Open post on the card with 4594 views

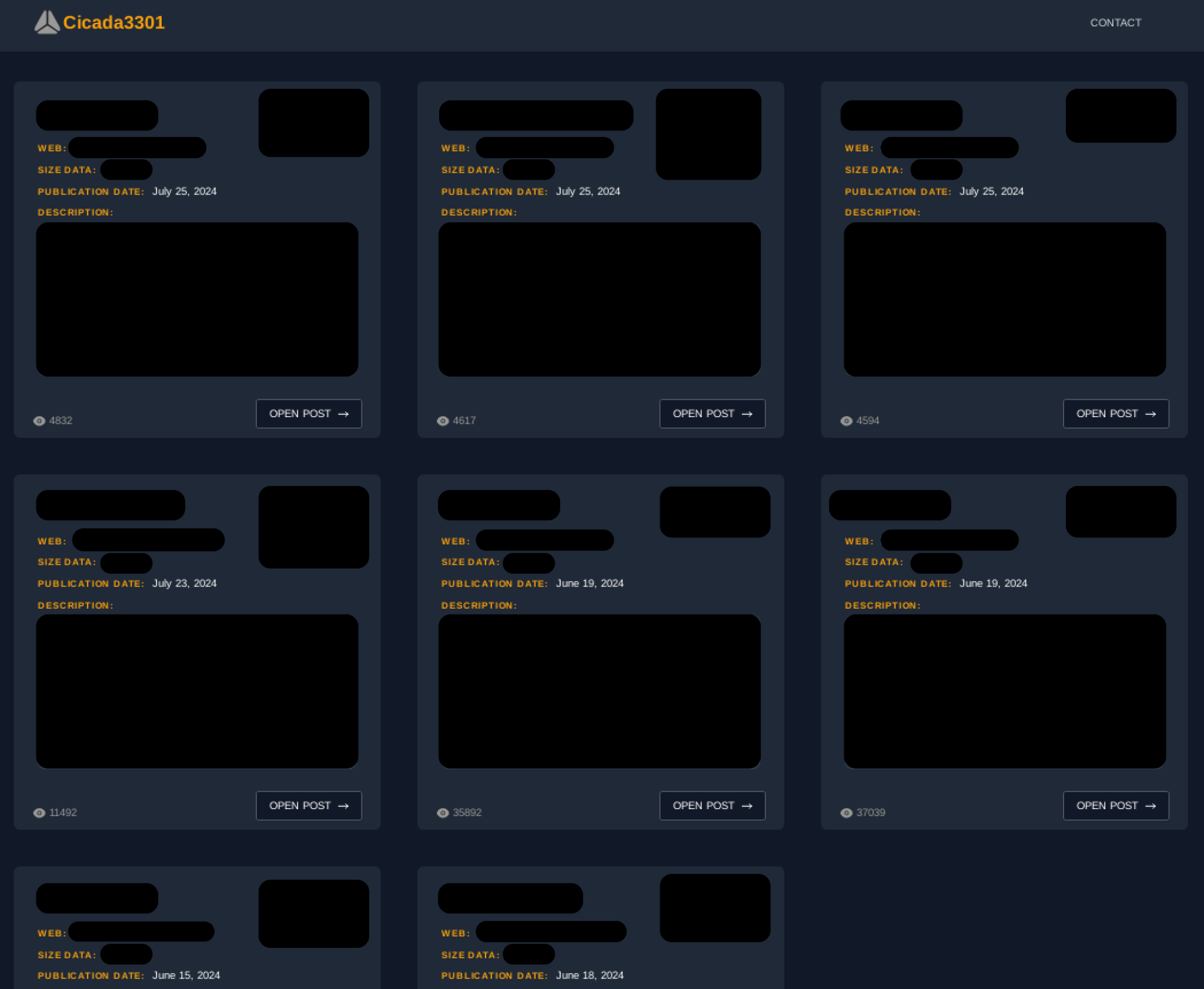tap(1115, 414)
